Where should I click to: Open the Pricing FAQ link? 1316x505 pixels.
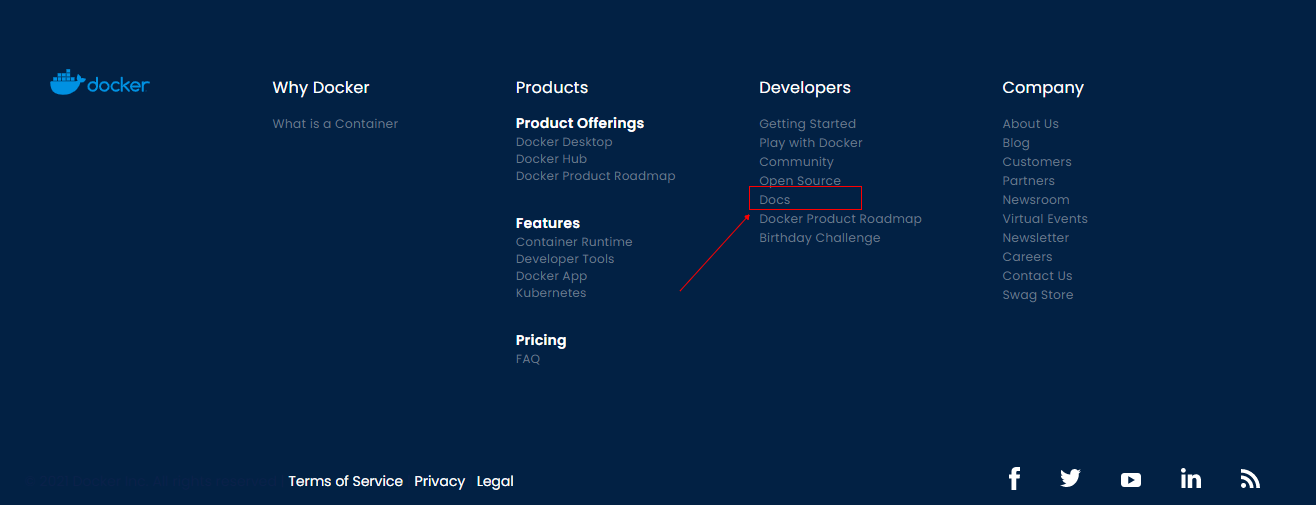[x=528, y=359]
